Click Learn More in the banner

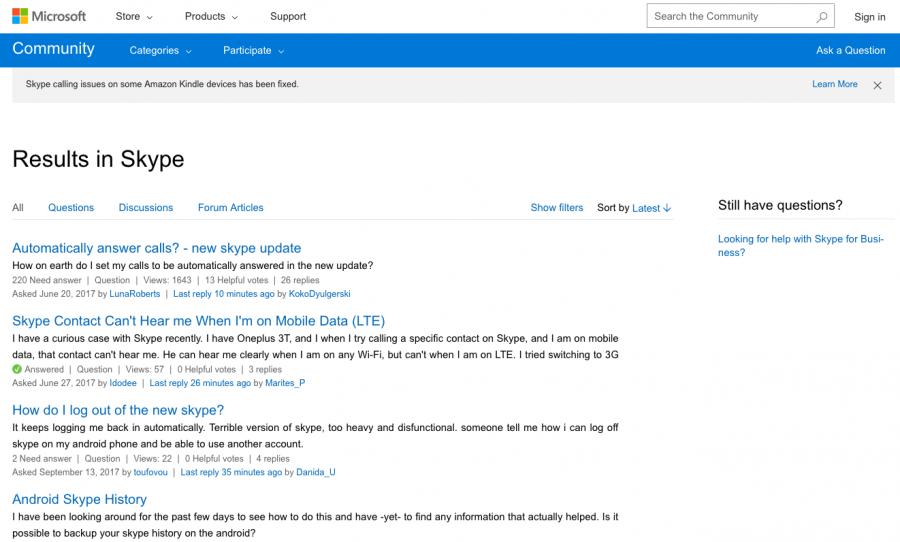(x=834, y=85)
